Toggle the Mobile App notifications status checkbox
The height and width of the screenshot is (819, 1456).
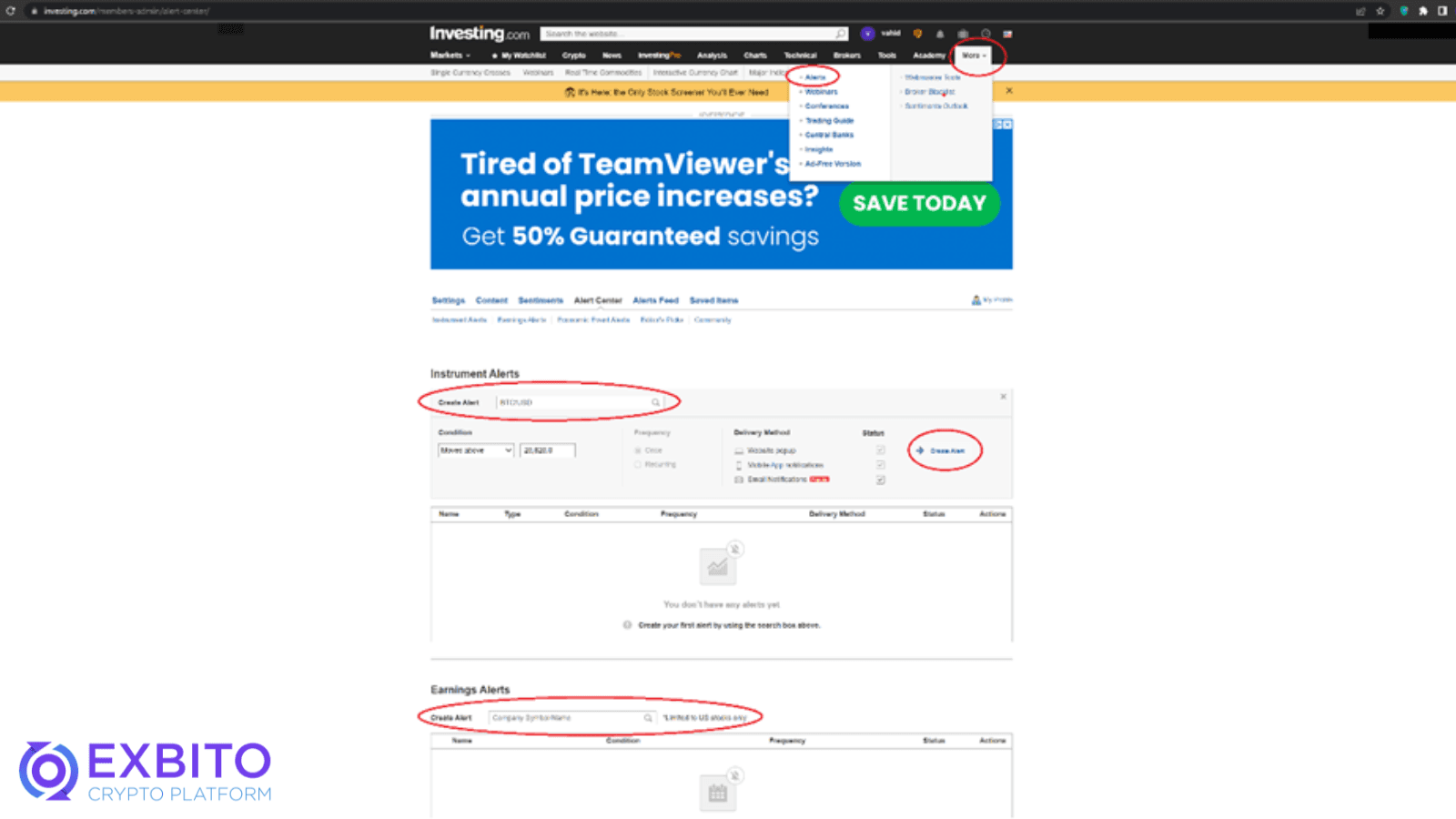(880, 465)
